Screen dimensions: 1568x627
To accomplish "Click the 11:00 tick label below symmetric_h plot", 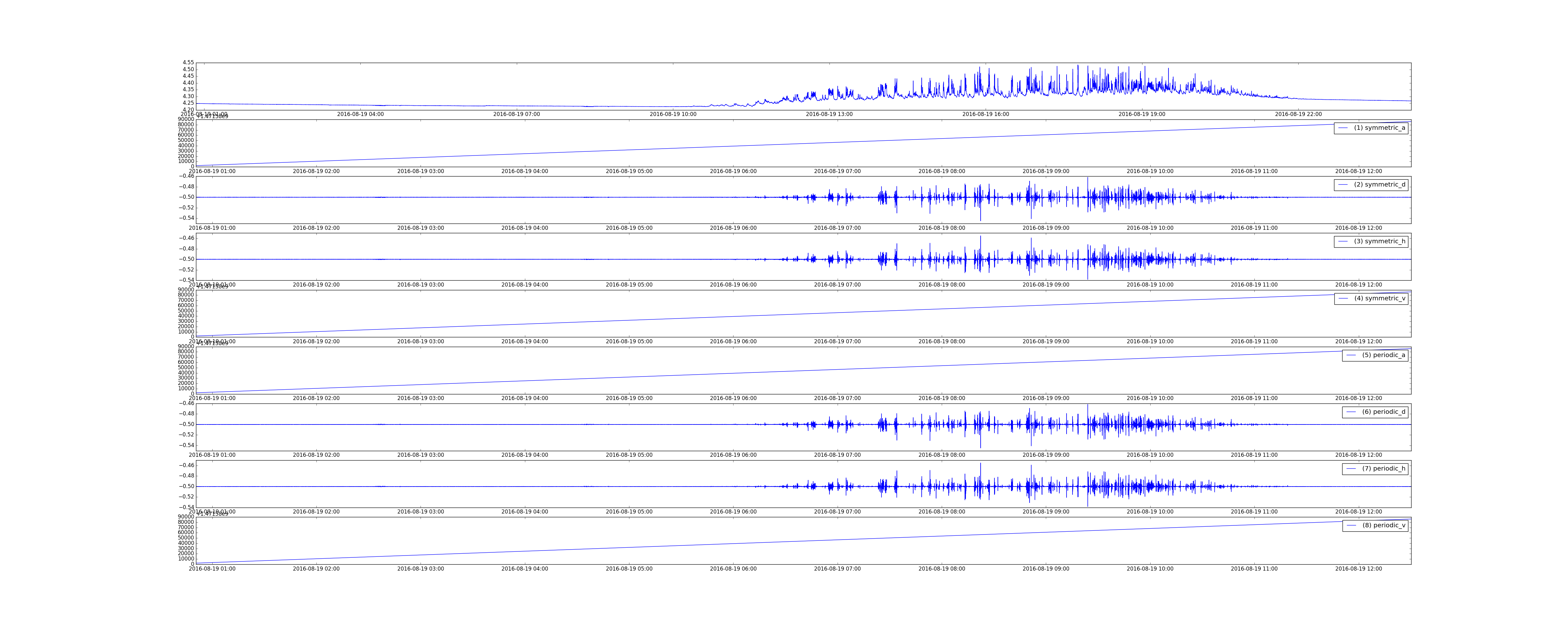I will (1254, 285).
